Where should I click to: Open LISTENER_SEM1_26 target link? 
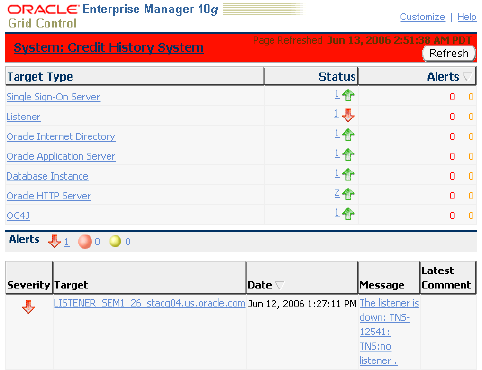tap(149, 303)
